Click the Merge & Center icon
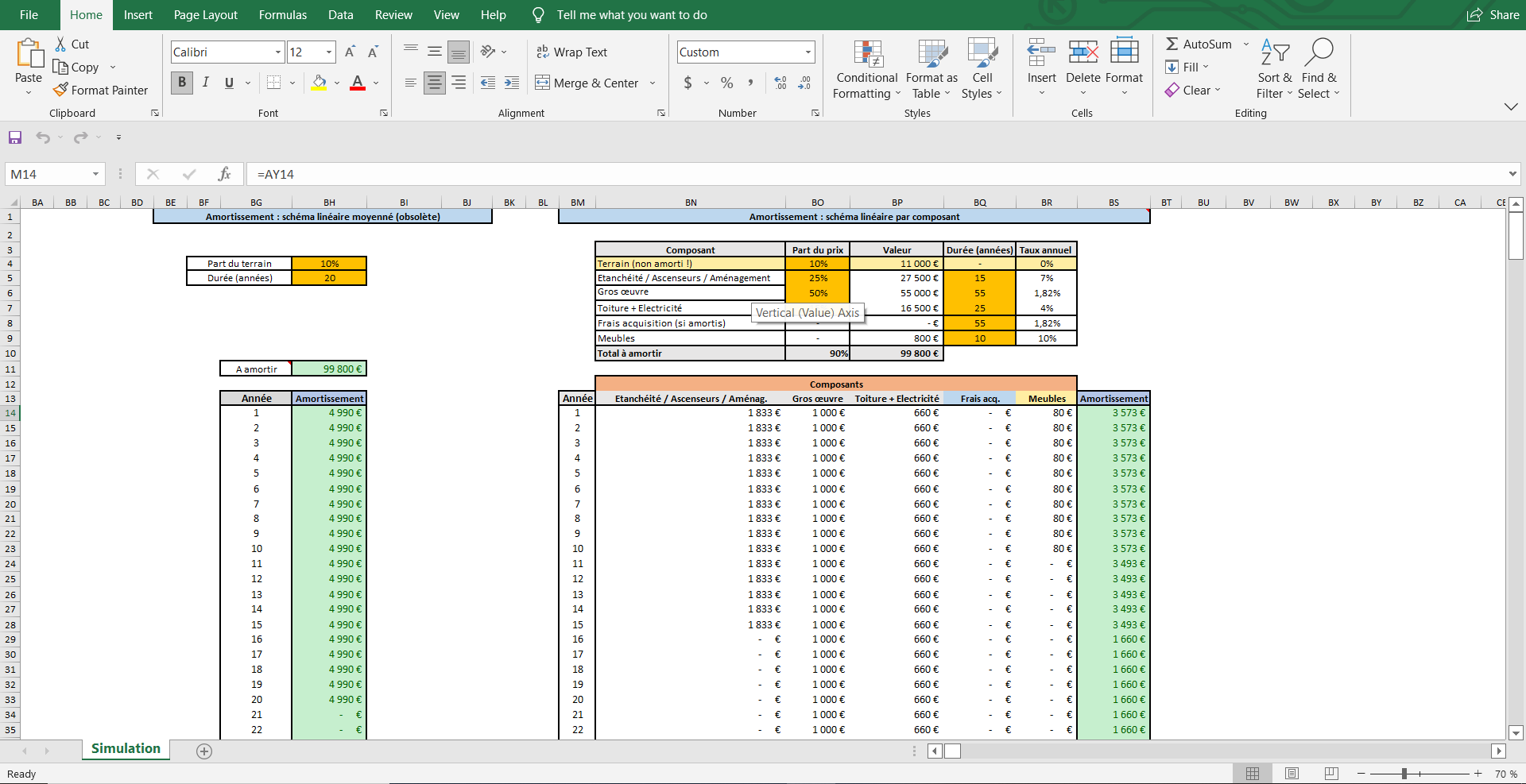This screenshot has height=784, width=1526. pos(542,83)
